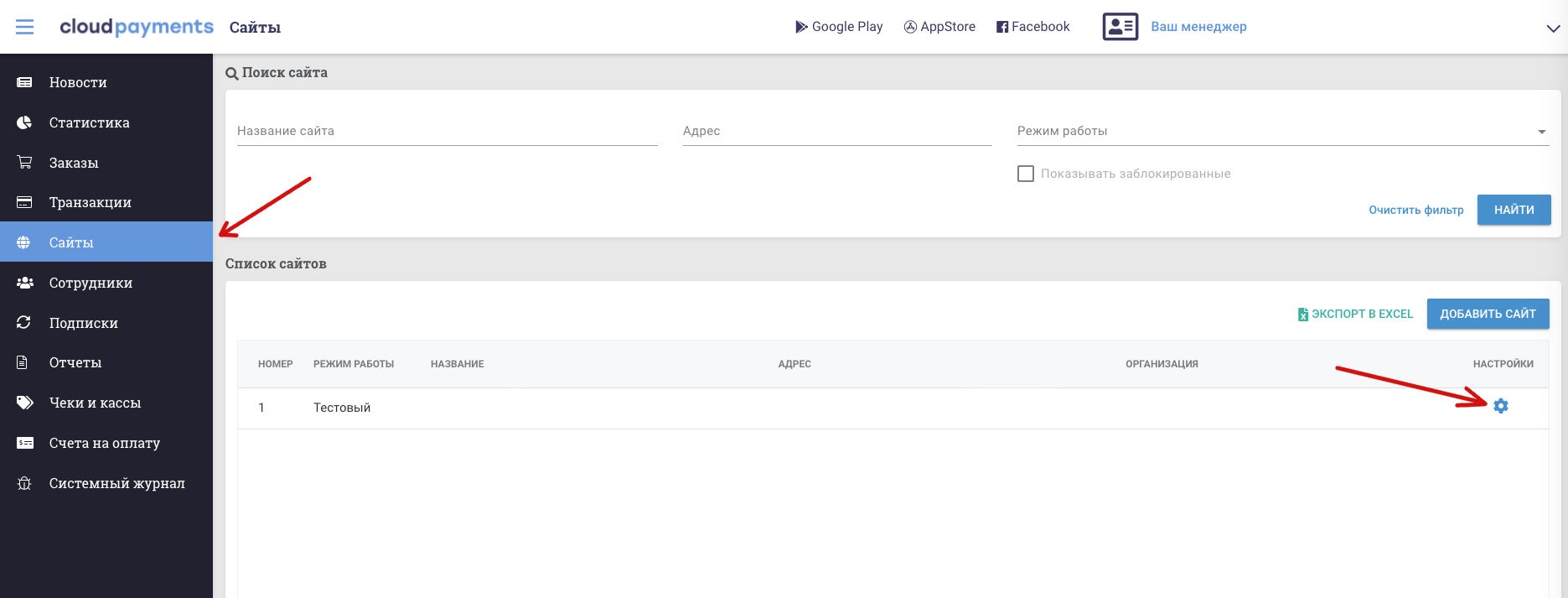Click Экспорт в Excel link
Image resolution: width=1568 pixels, height=598 pixels.
pos(1355,314)
